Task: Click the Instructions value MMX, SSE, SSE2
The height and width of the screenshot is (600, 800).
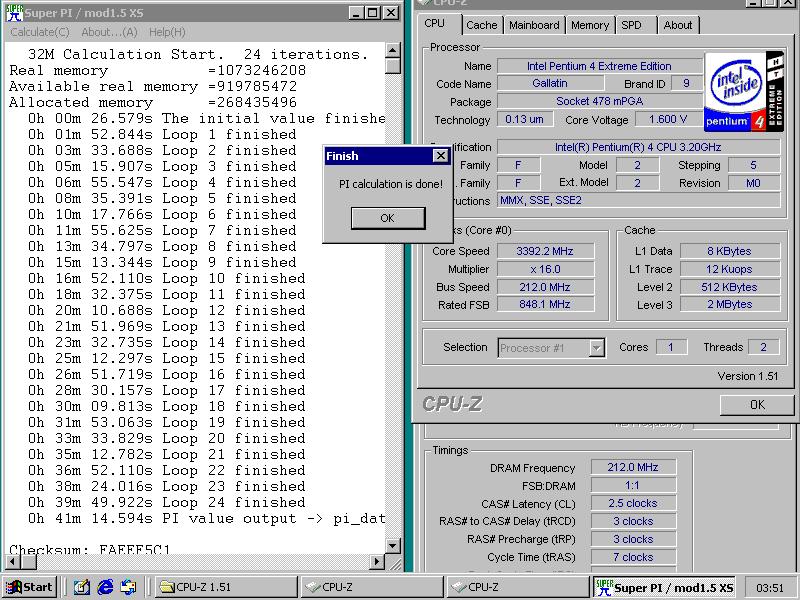Action: click(639, 200)
